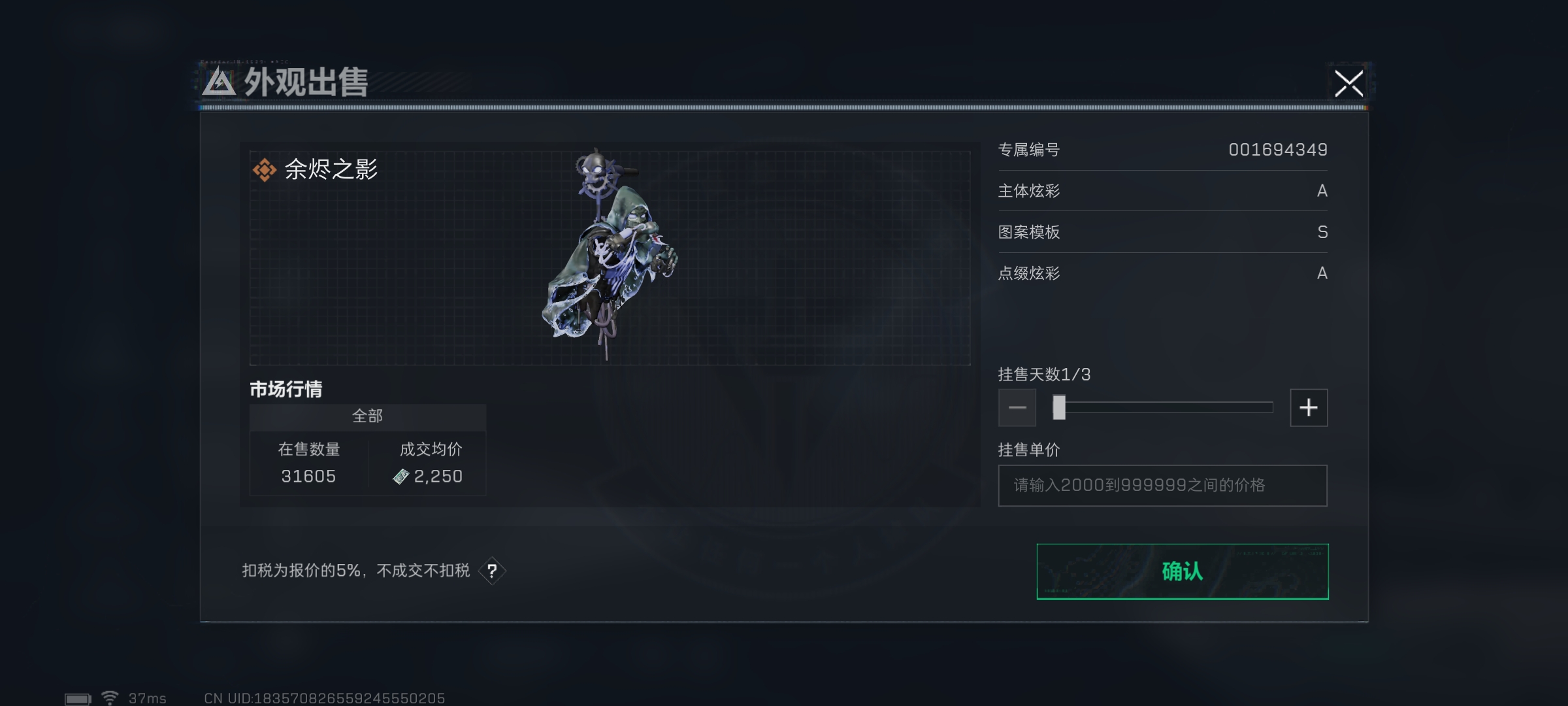Close the 外观出售 dialog with X
Screen dimensions: 1568x706
pos(1348,84)
